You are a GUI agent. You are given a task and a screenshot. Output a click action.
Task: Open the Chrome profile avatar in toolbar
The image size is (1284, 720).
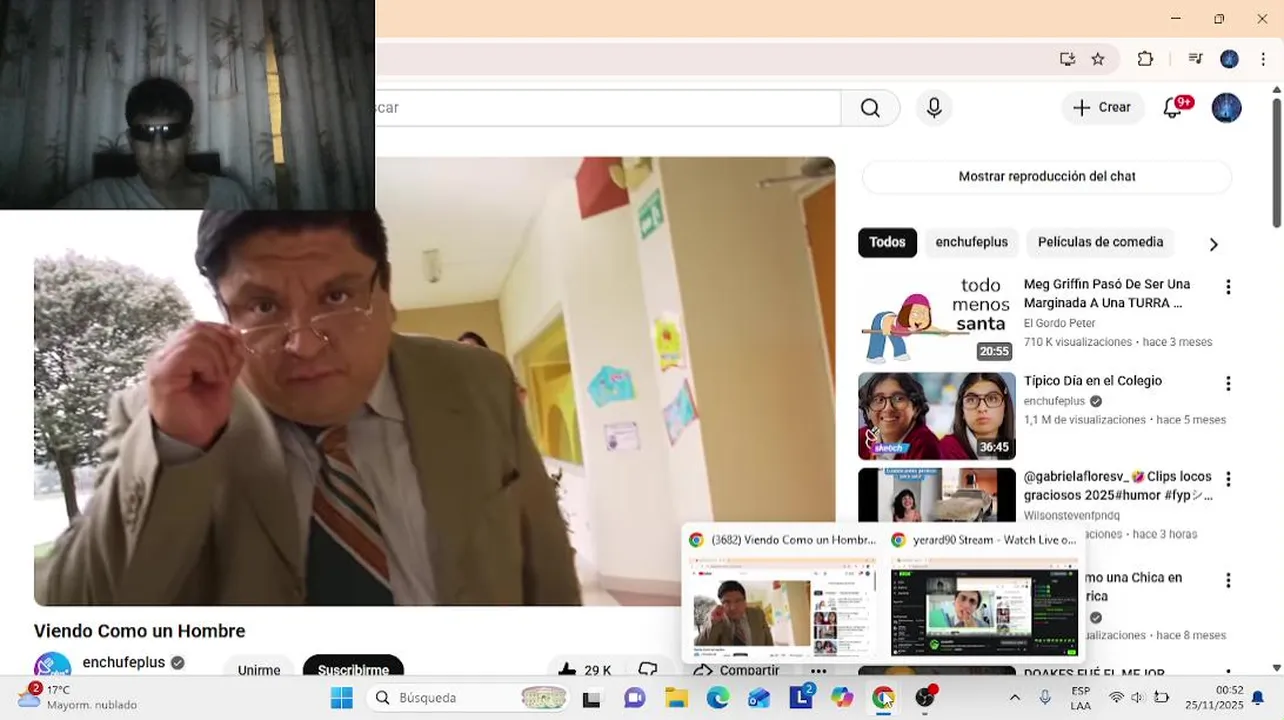pyautogui.click(x=1229, y=59)
